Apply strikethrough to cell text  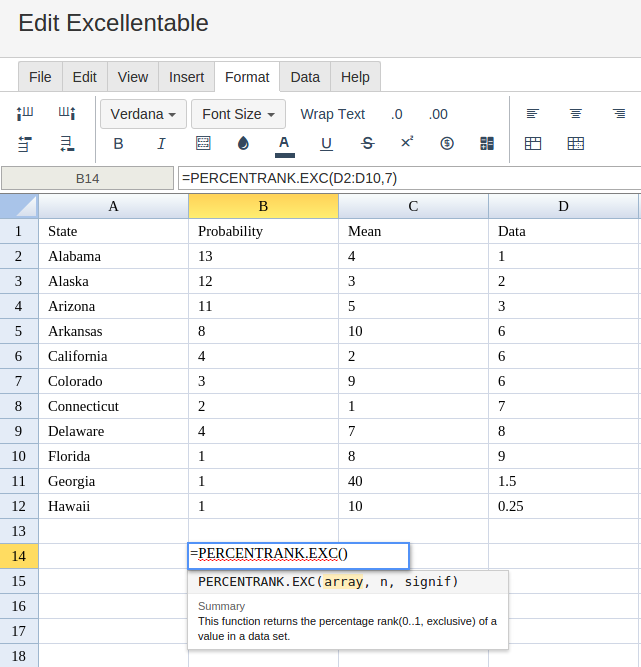[x=367, y=144]
